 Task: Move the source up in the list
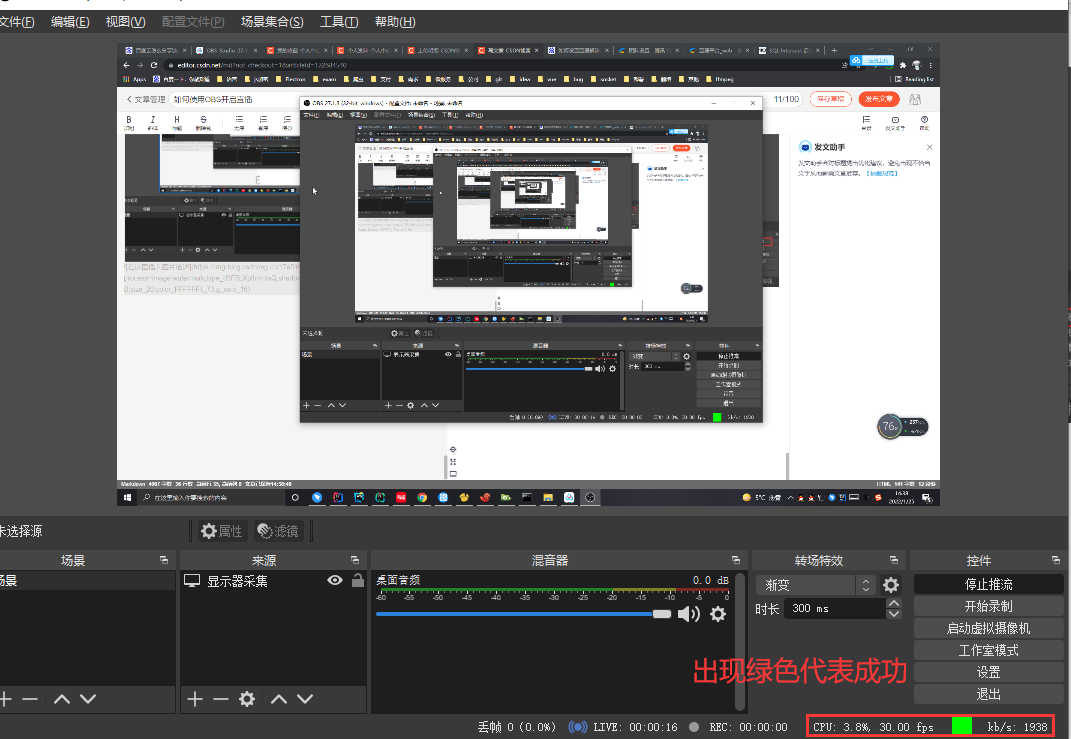click(279, 699)
